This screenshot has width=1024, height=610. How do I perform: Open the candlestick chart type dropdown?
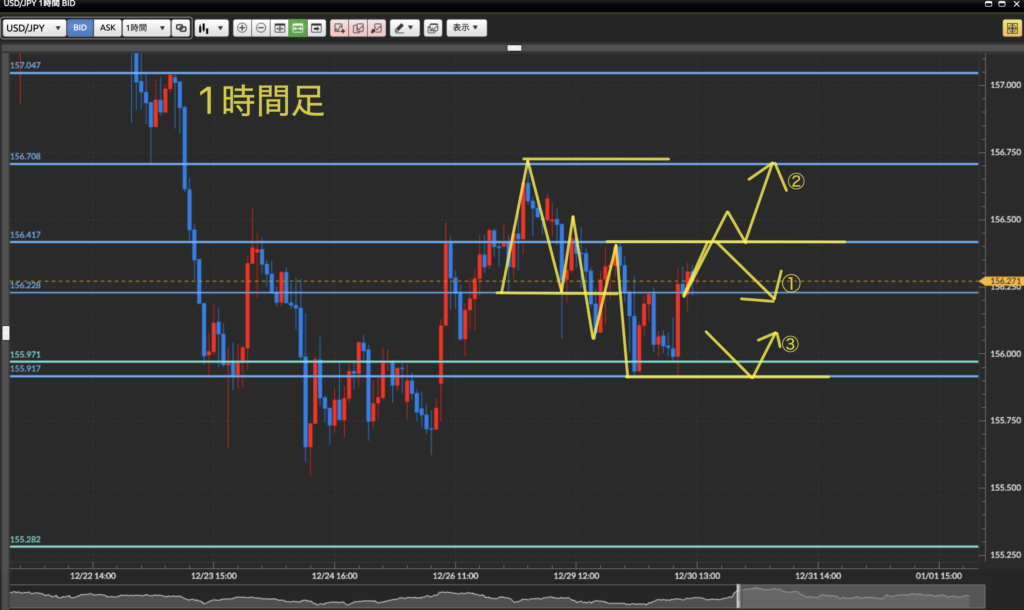click(x=210, y=28)
